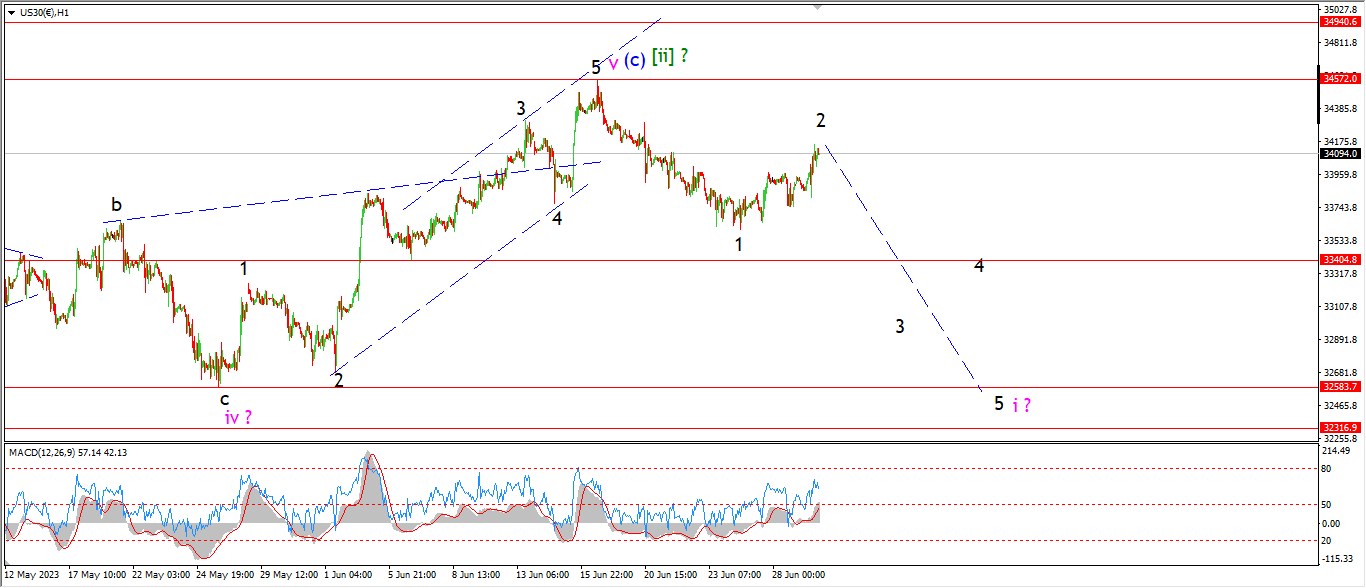The height and width of the screenshot is (588, 1366).
Task: Click the 24 May 19:00 time label
Action: pyautogui.click(x=227, y=575)
